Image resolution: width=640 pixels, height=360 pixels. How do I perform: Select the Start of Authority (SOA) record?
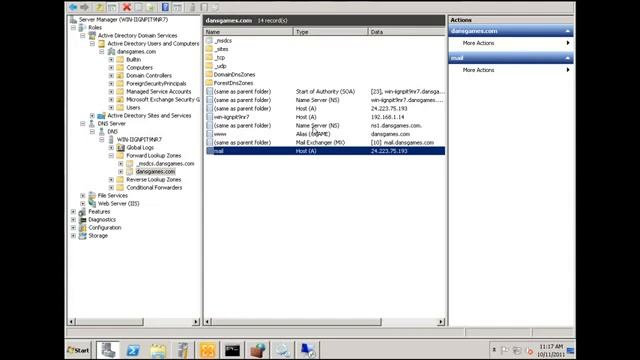pyautogui.click(x=324, y=91)
